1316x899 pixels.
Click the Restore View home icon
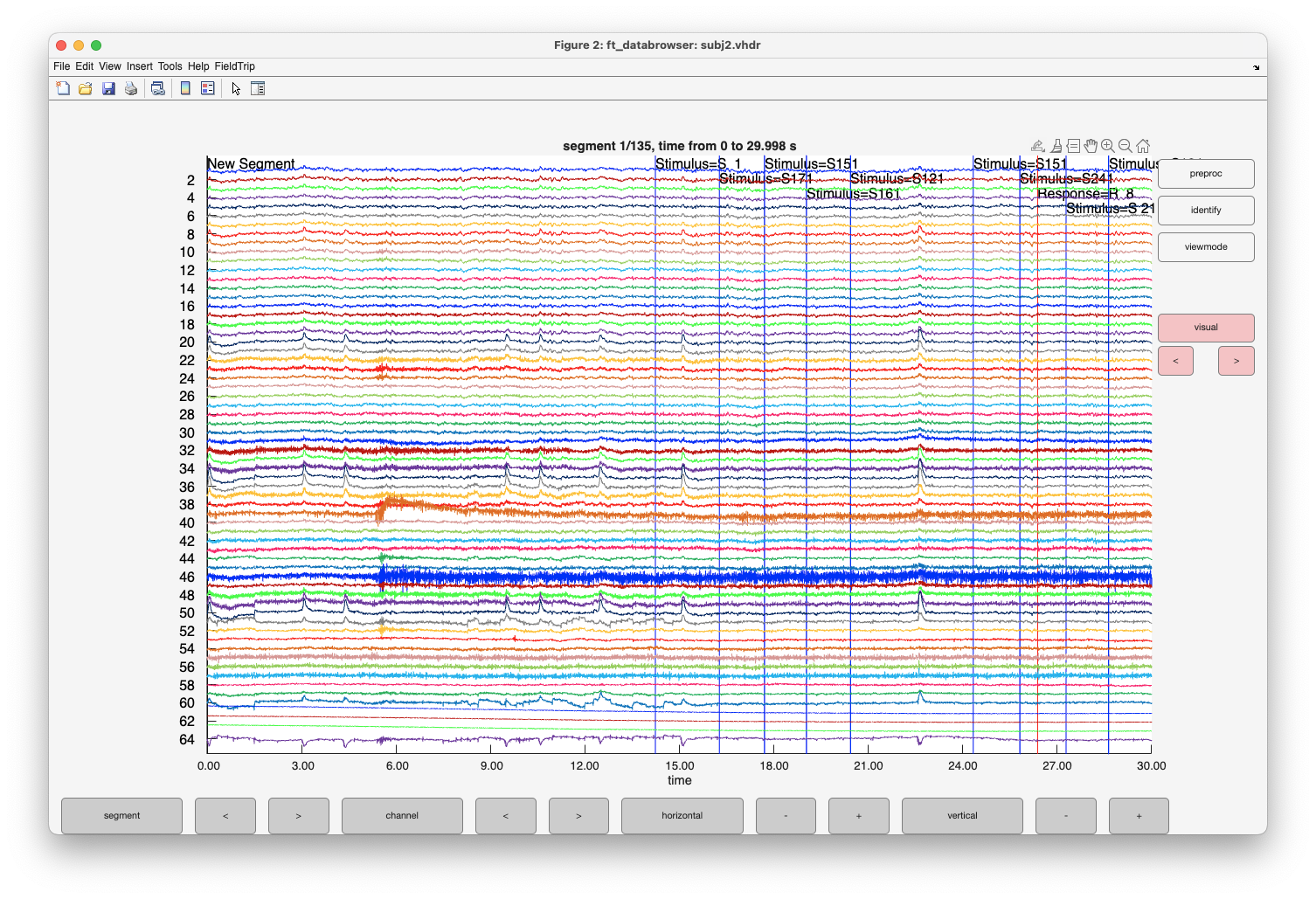coord(1143,146)
